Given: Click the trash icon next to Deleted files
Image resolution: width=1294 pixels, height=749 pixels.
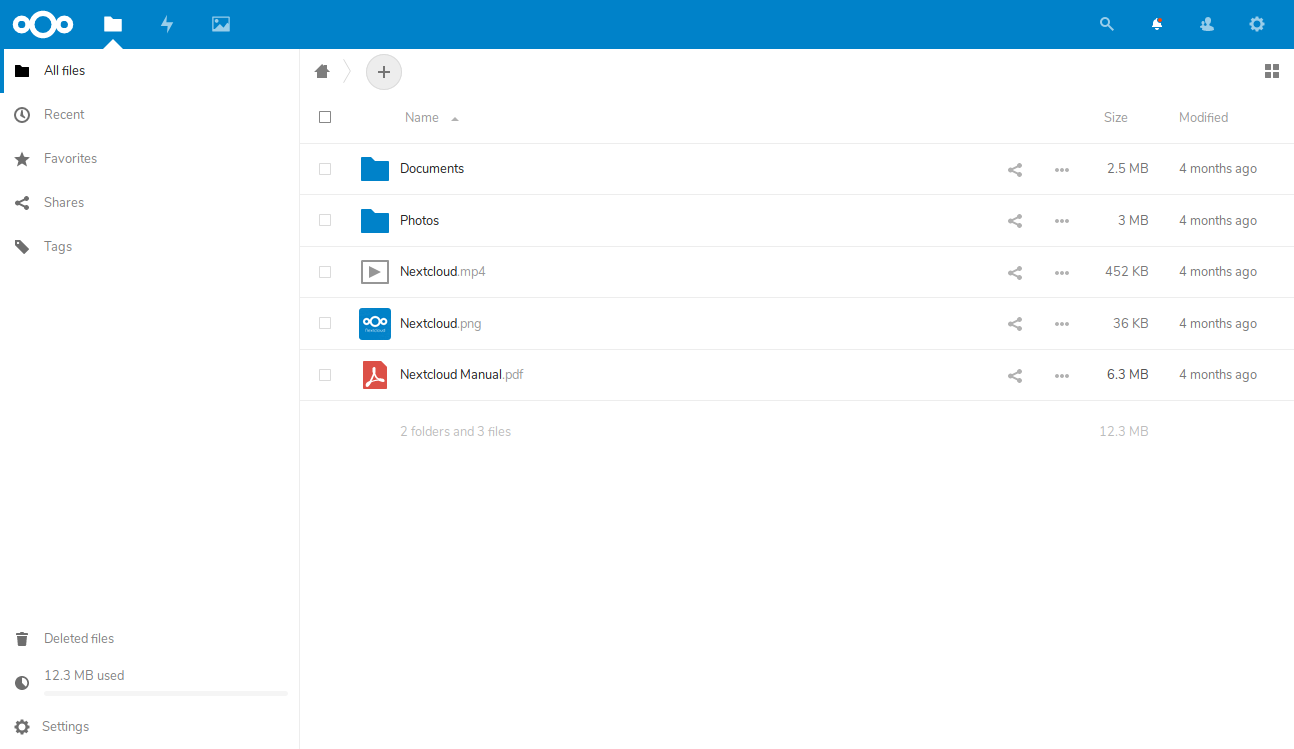Looking at the screenshot, I should tap(22, 639).
